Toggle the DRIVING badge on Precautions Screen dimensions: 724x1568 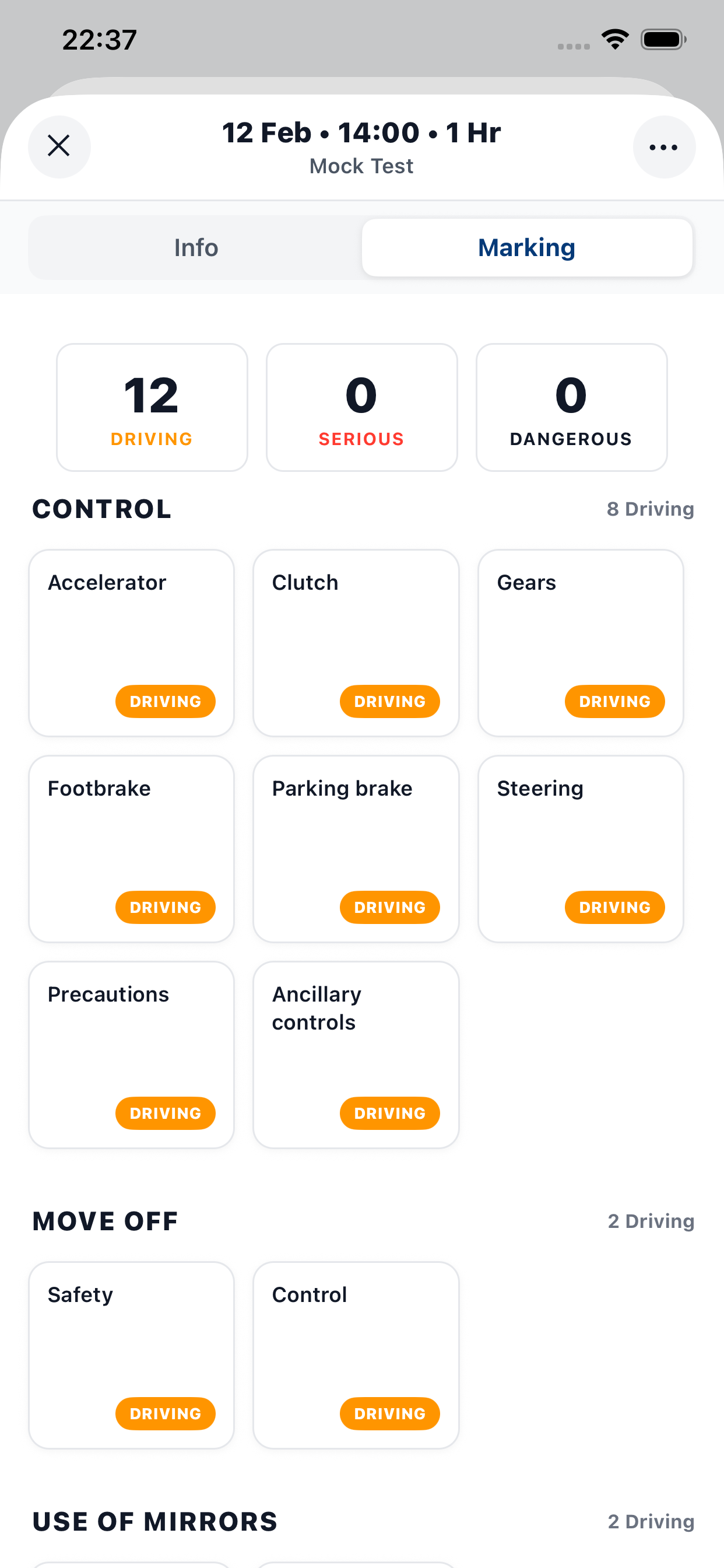coord(166,1114)
